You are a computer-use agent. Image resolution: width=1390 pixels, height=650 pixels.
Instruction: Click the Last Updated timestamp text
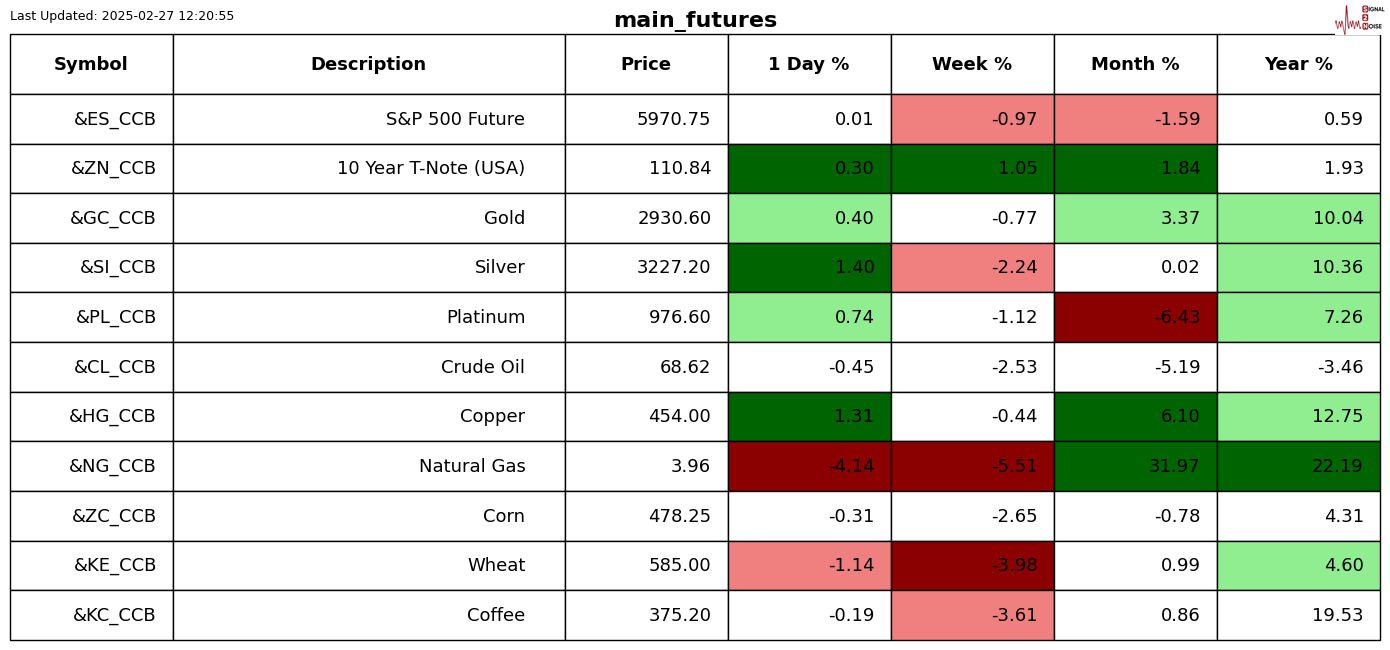tap(122, 16)
